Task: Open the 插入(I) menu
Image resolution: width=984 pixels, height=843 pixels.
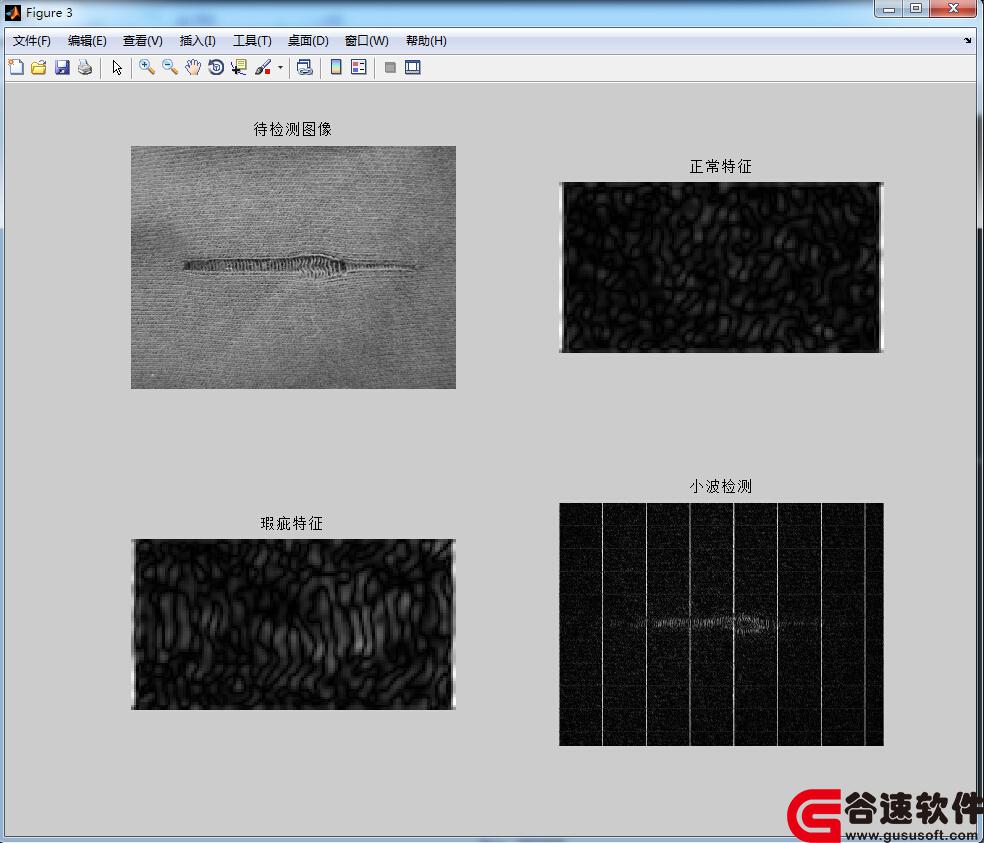Action: point(197,41)
